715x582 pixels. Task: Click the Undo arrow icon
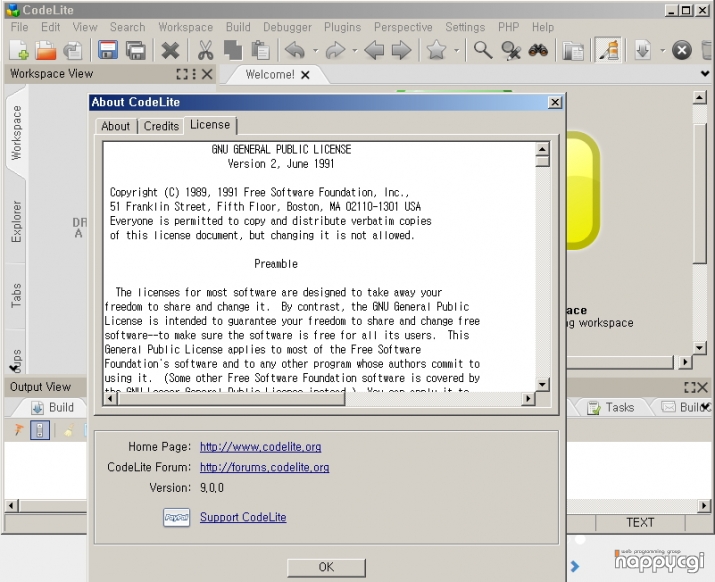(295, 50)
